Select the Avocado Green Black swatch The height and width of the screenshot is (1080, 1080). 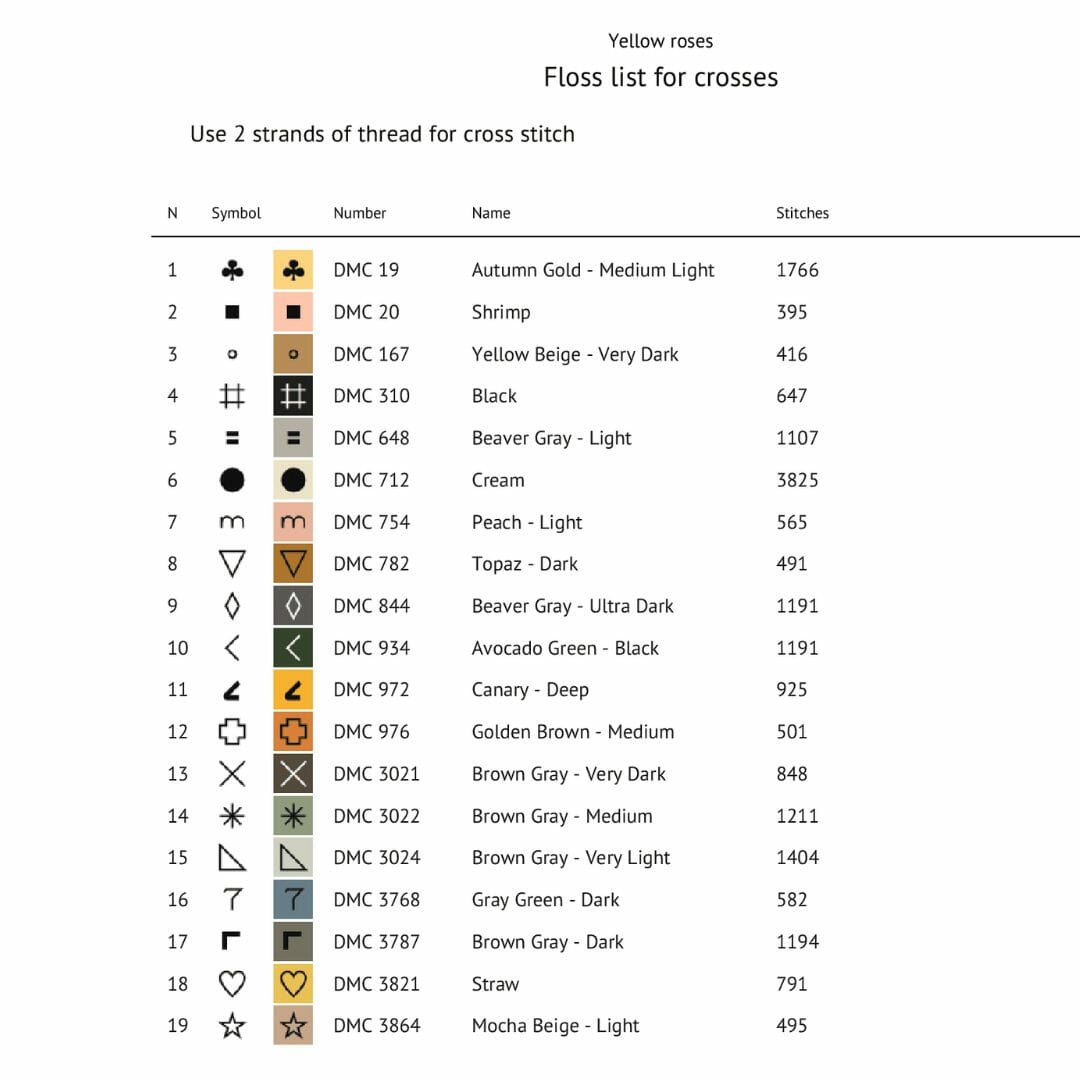tap(293, 647)
